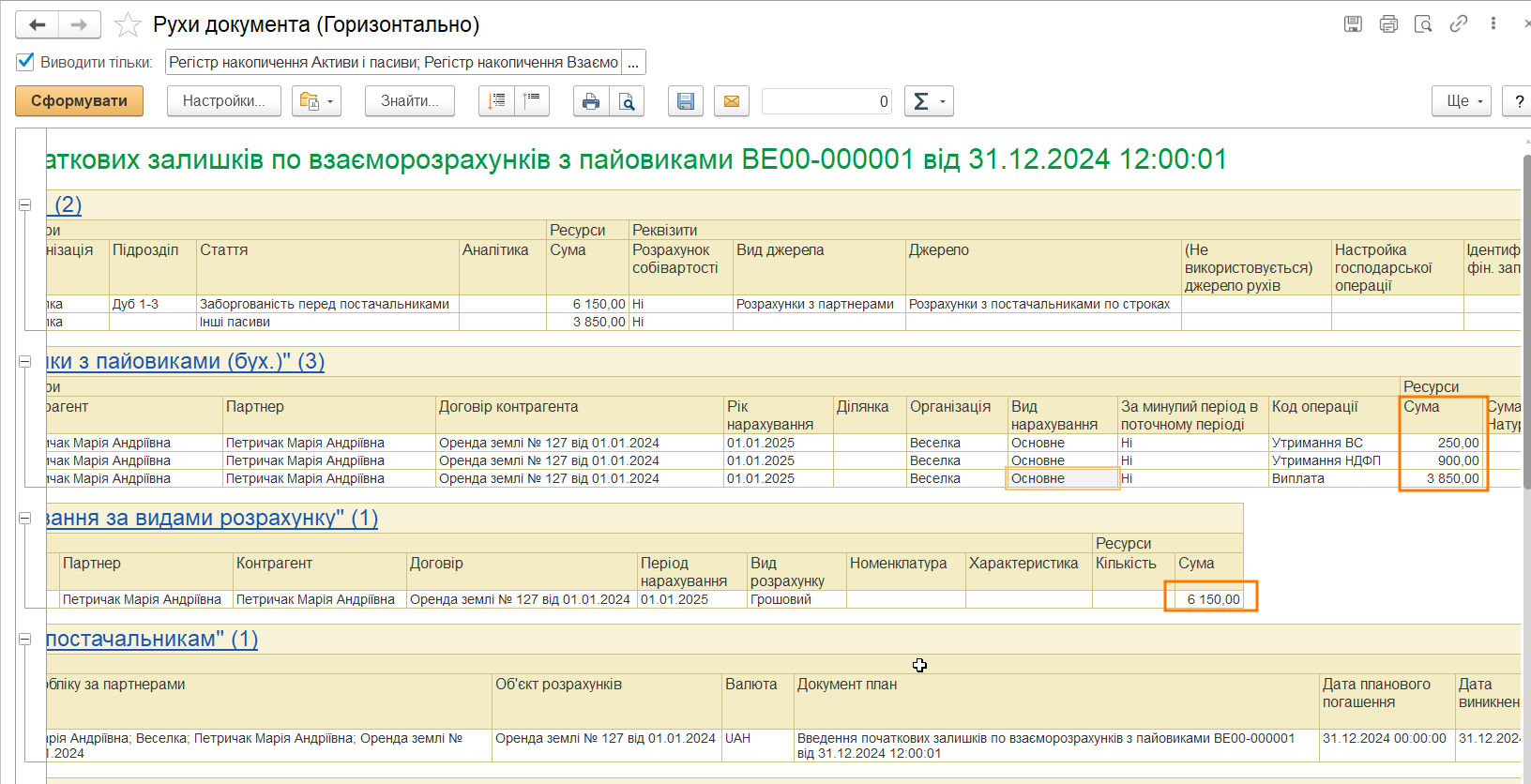Click the Сформувати button
This screenshot has width=1531, height=784.
(x=79, y=101)
